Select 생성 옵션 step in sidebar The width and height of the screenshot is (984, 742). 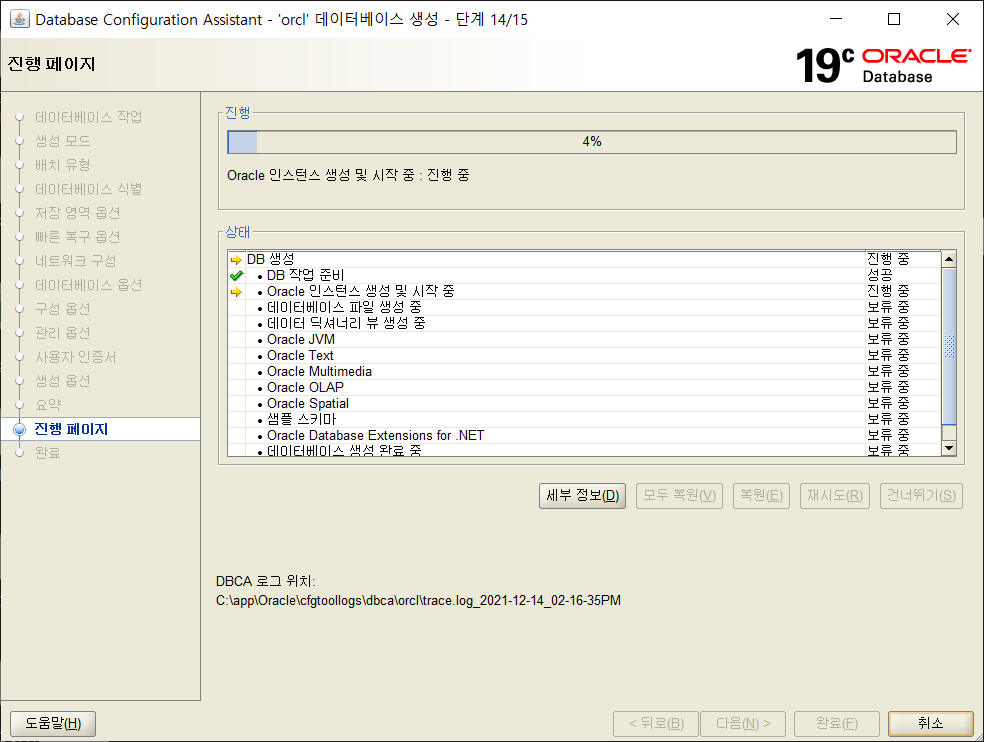click(63, 381)
